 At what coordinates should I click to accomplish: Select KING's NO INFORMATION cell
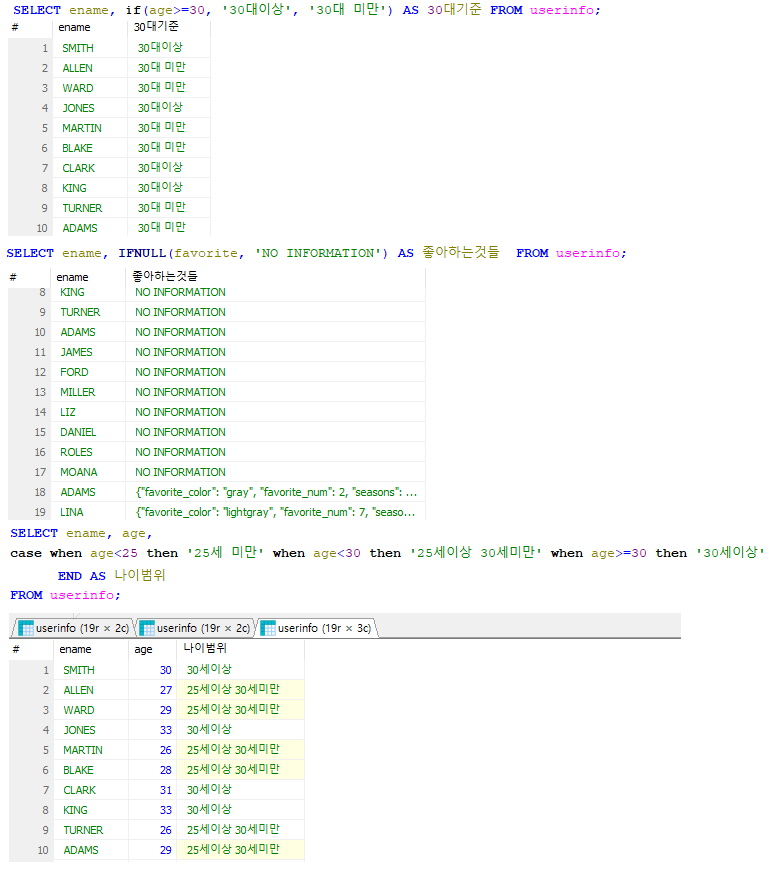point(275,292)
